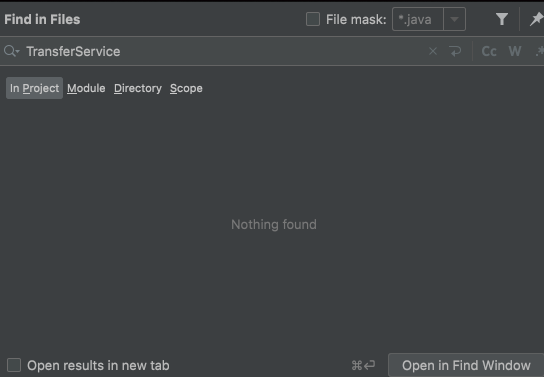
Task: Toggle Words (W) matching option
Action: [515, 51]
